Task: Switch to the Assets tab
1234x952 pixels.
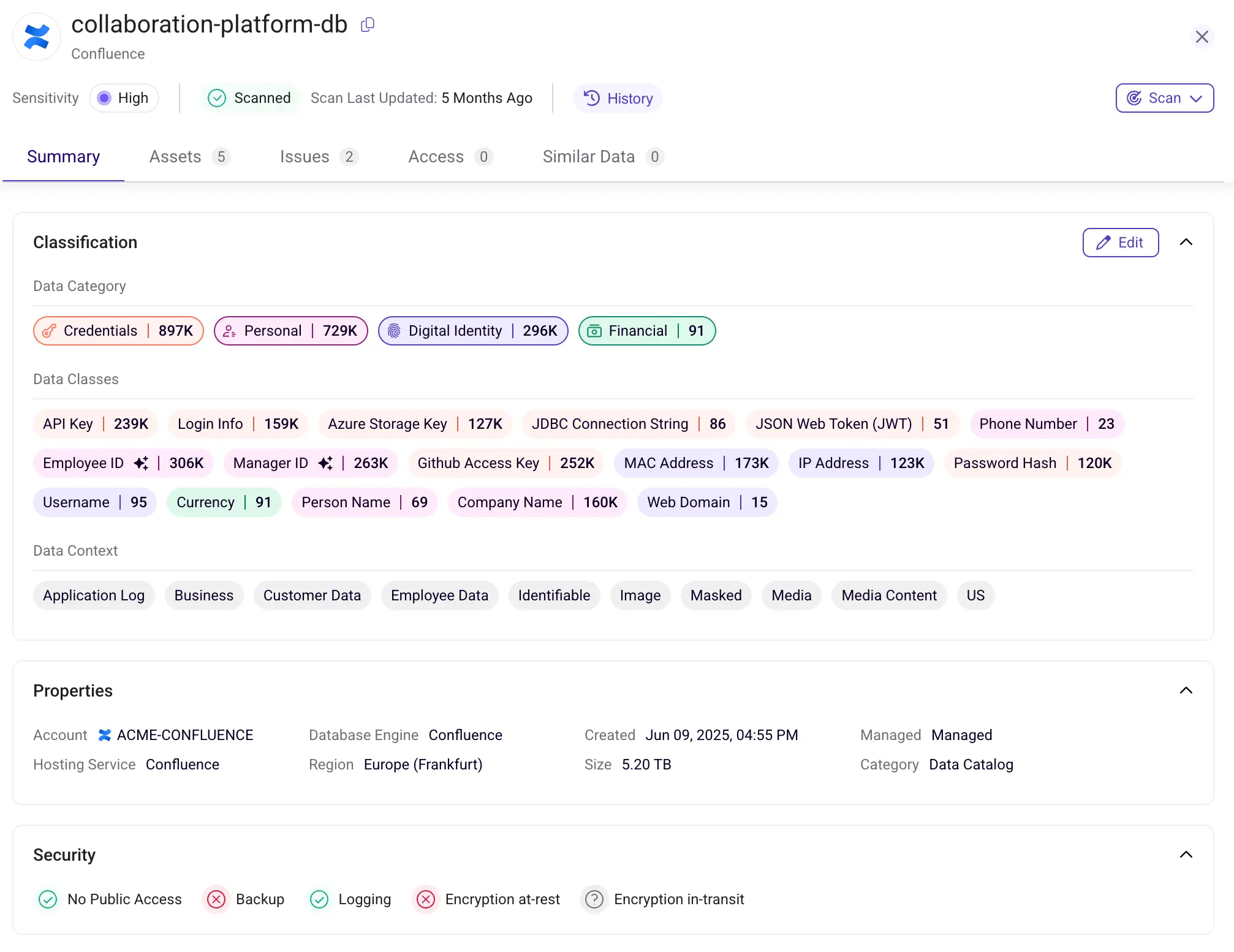Action: point(175,157)
